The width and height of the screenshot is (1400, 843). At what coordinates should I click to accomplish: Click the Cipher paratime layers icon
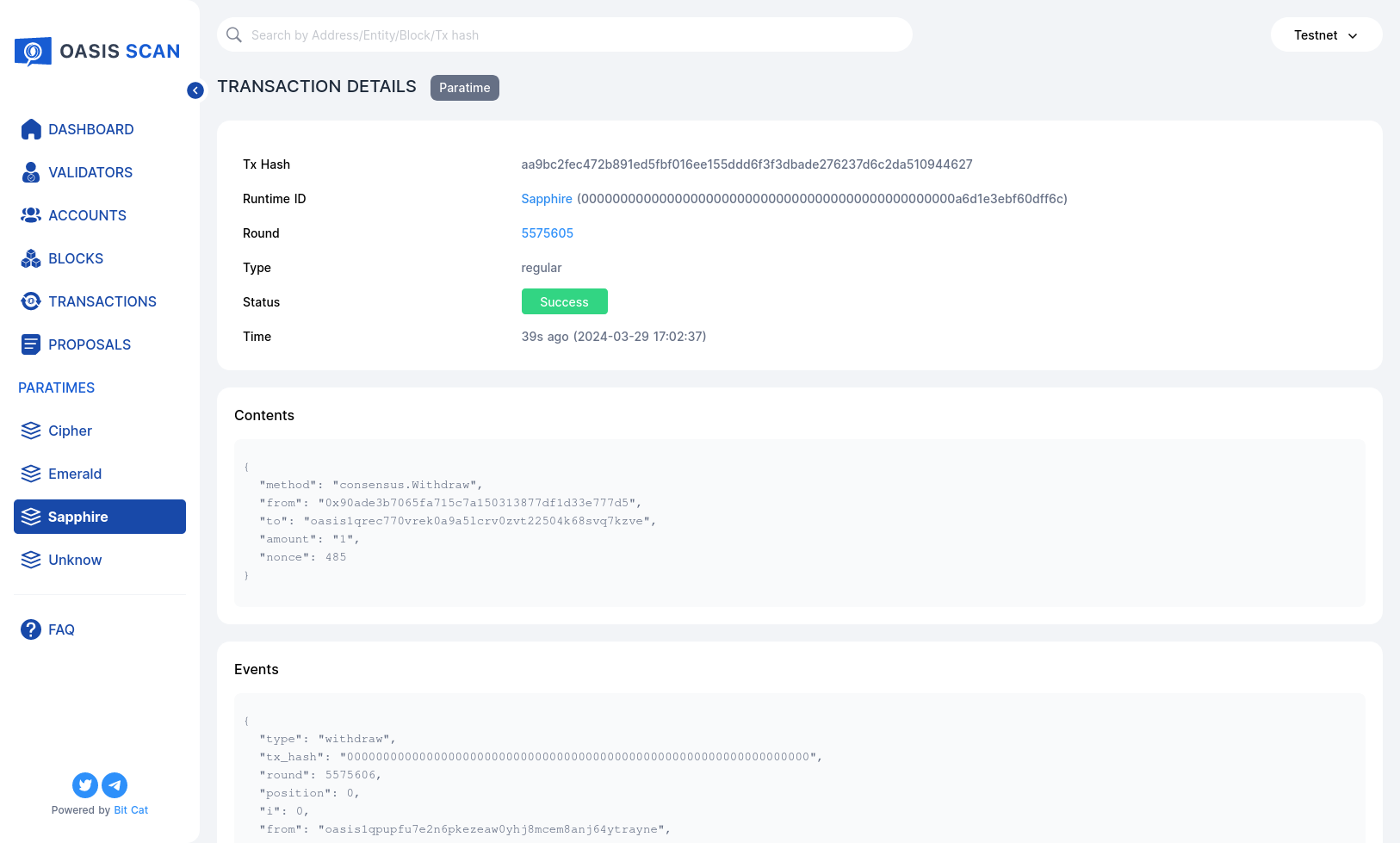[31, 431]
